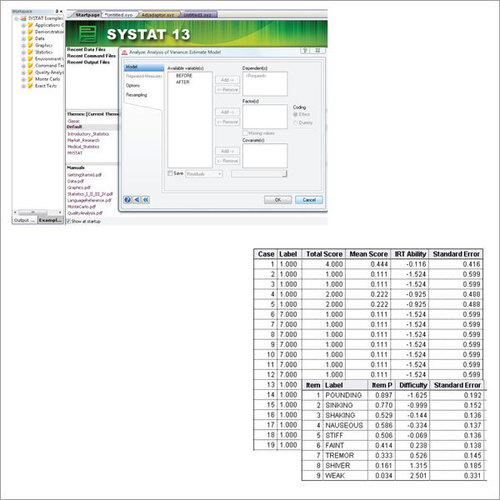
Task: Click the SYSTAT 13 logo icon in banner
Action: [88, 34]
